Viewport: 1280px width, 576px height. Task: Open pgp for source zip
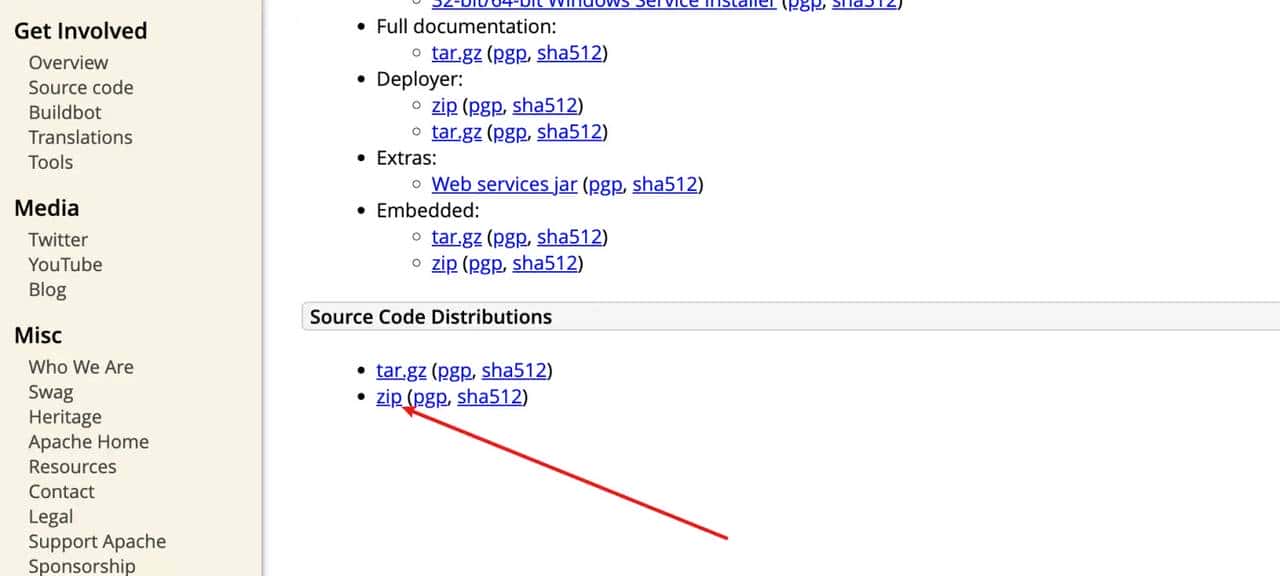(x=431, y=398)
